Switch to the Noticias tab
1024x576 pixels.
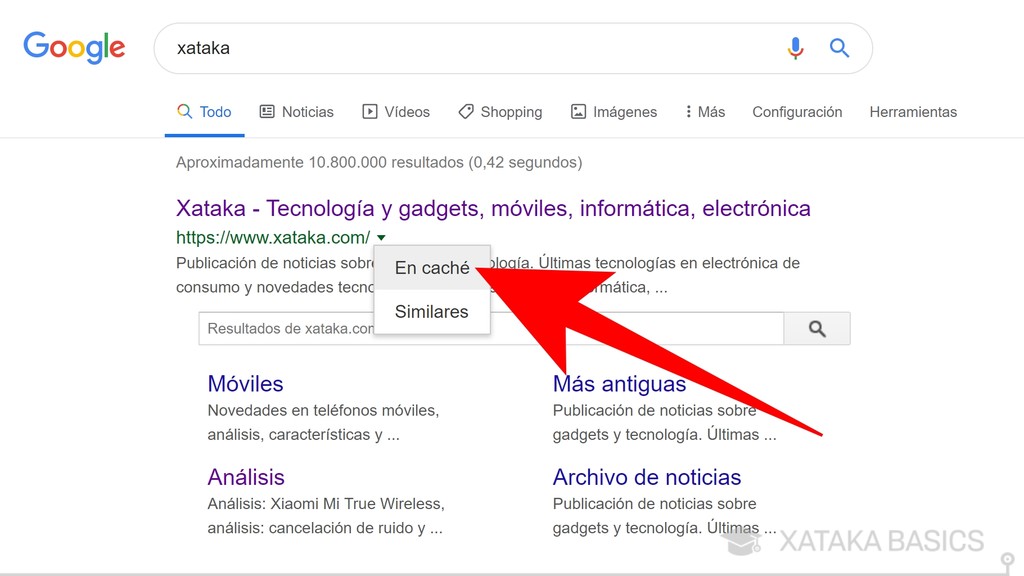[x=307, y=111]
